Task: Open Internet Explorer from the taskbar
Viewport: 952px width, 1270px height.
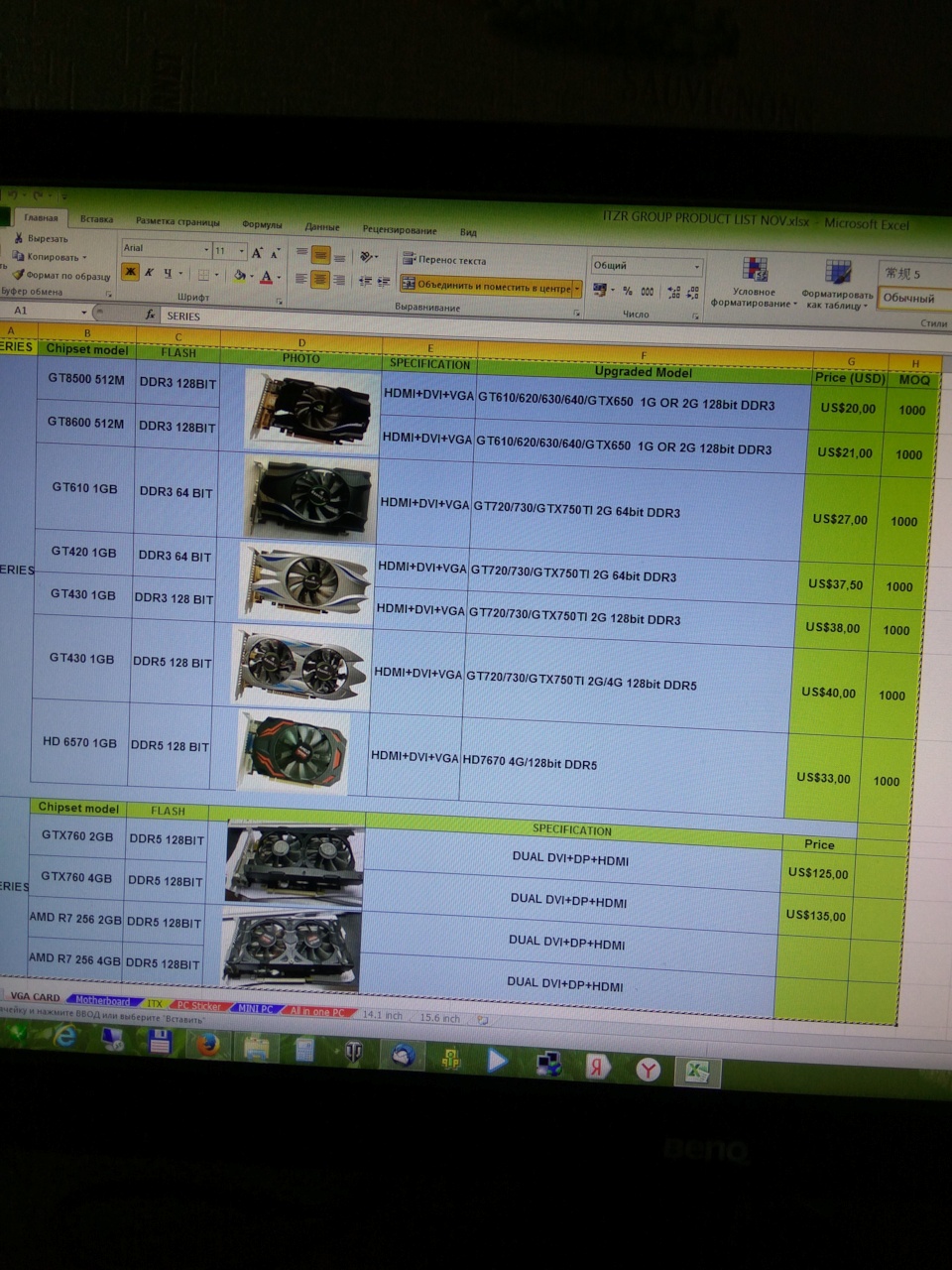Action: (x=65, y=1037)
